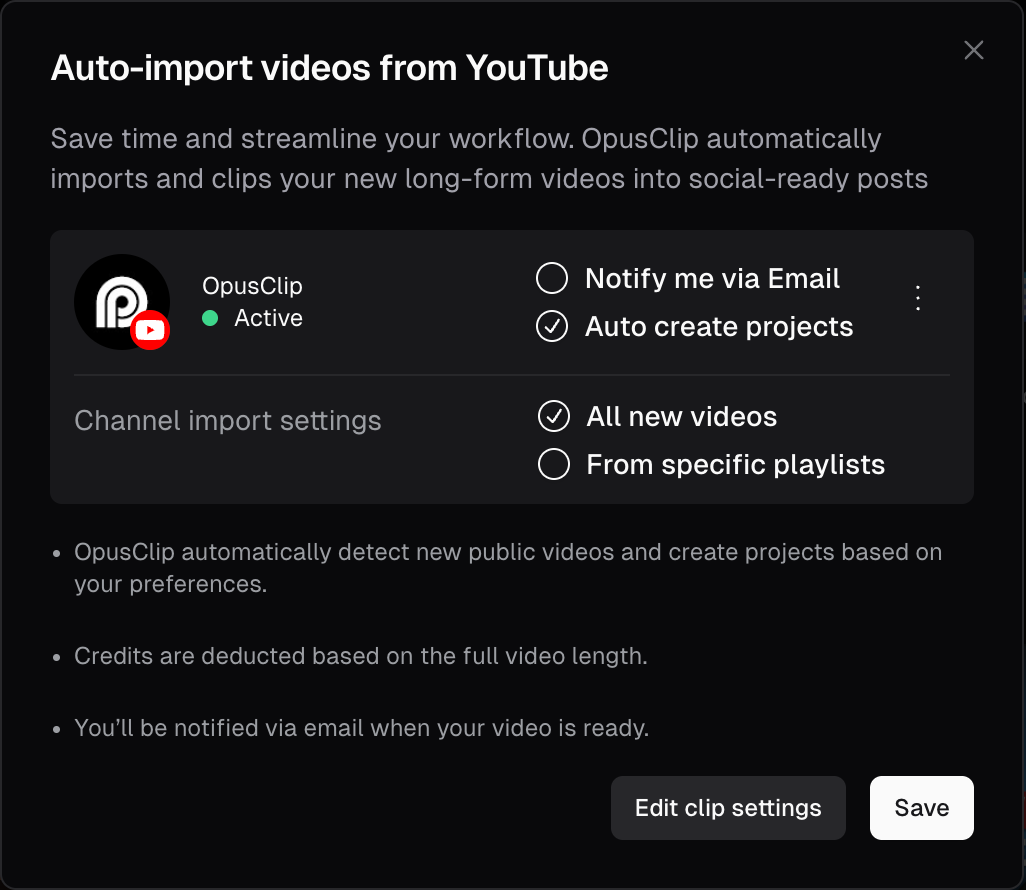The height and width of the screenshot is (890, 1026).
Task: Close the Auto-import dialog with the X
Action: [974, 50]
